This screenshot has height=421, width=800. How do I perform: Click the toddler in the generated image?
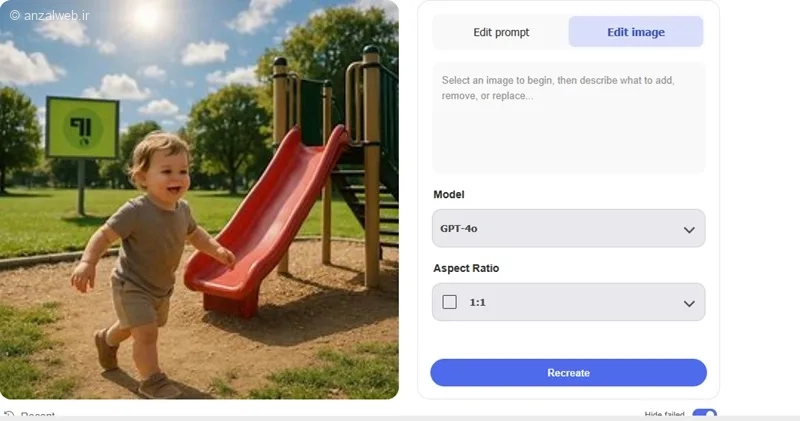(148, 260)
